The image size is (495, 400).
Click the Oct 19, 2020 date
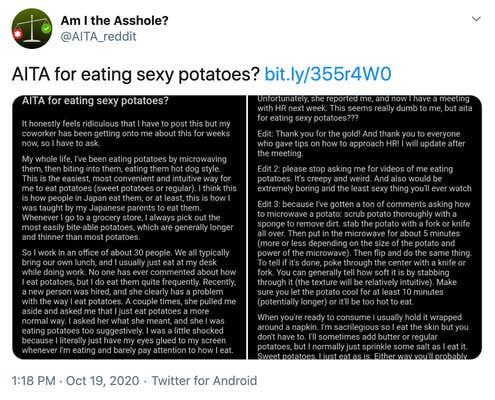click(x=102, y=381)
